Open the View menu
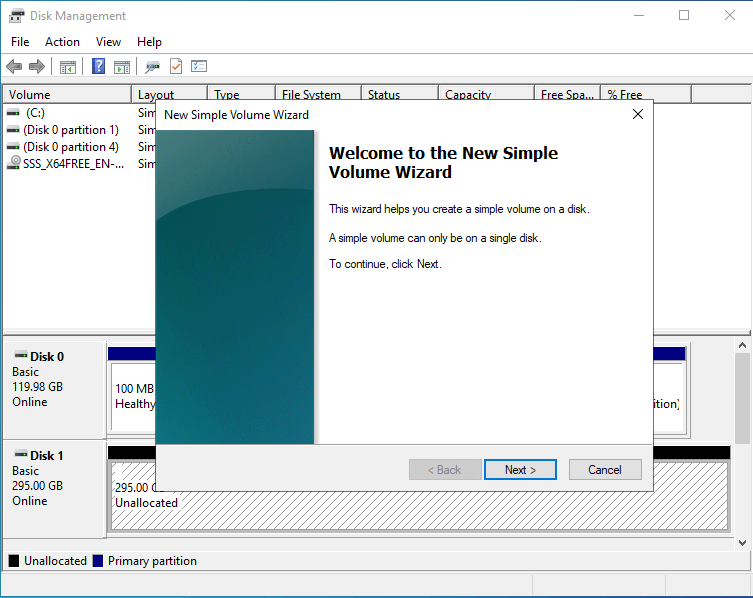753x598 pixels. pyautogui.click(x=108, y=42)
